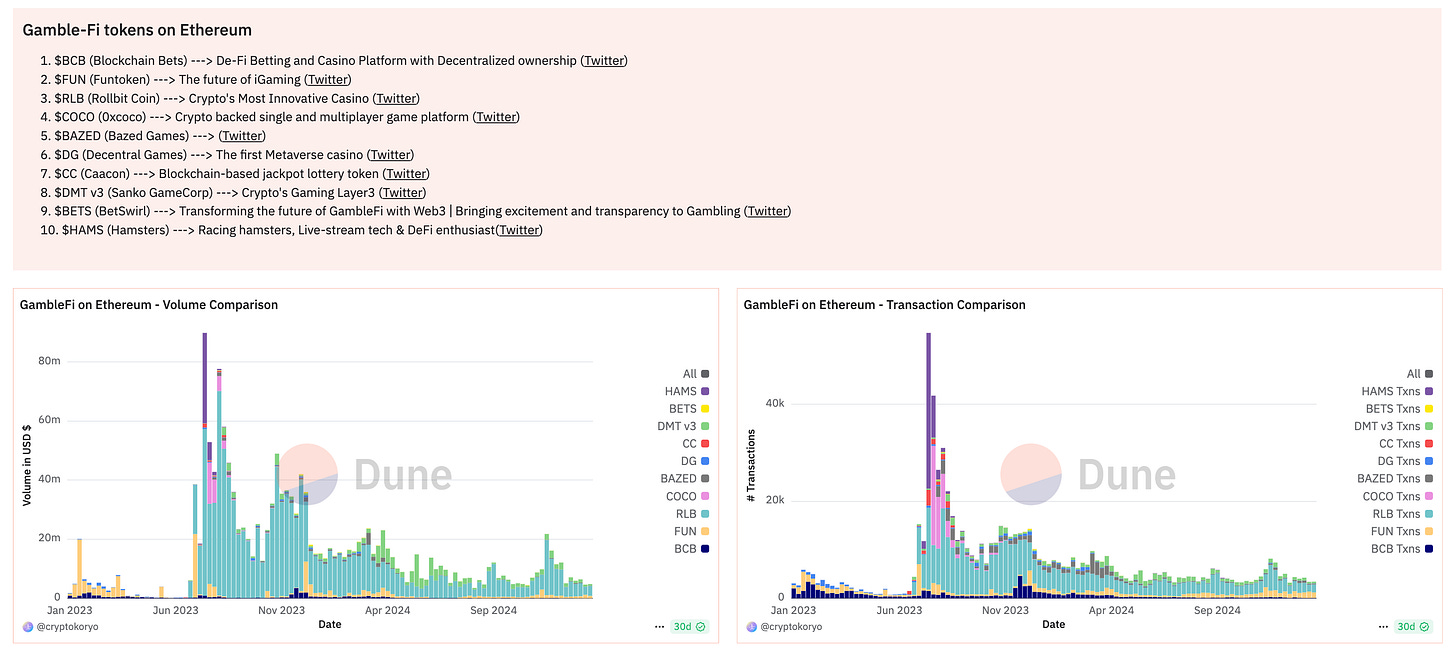Toggle All series in Transaction chart legend
The image size is (1456, 651).
[1421, 374]
